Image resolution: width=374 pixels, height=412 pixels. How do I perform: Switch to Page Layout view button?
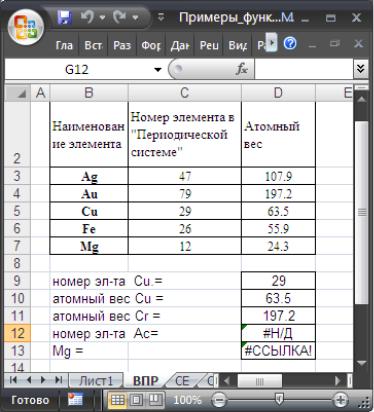(x=136, y=400)
